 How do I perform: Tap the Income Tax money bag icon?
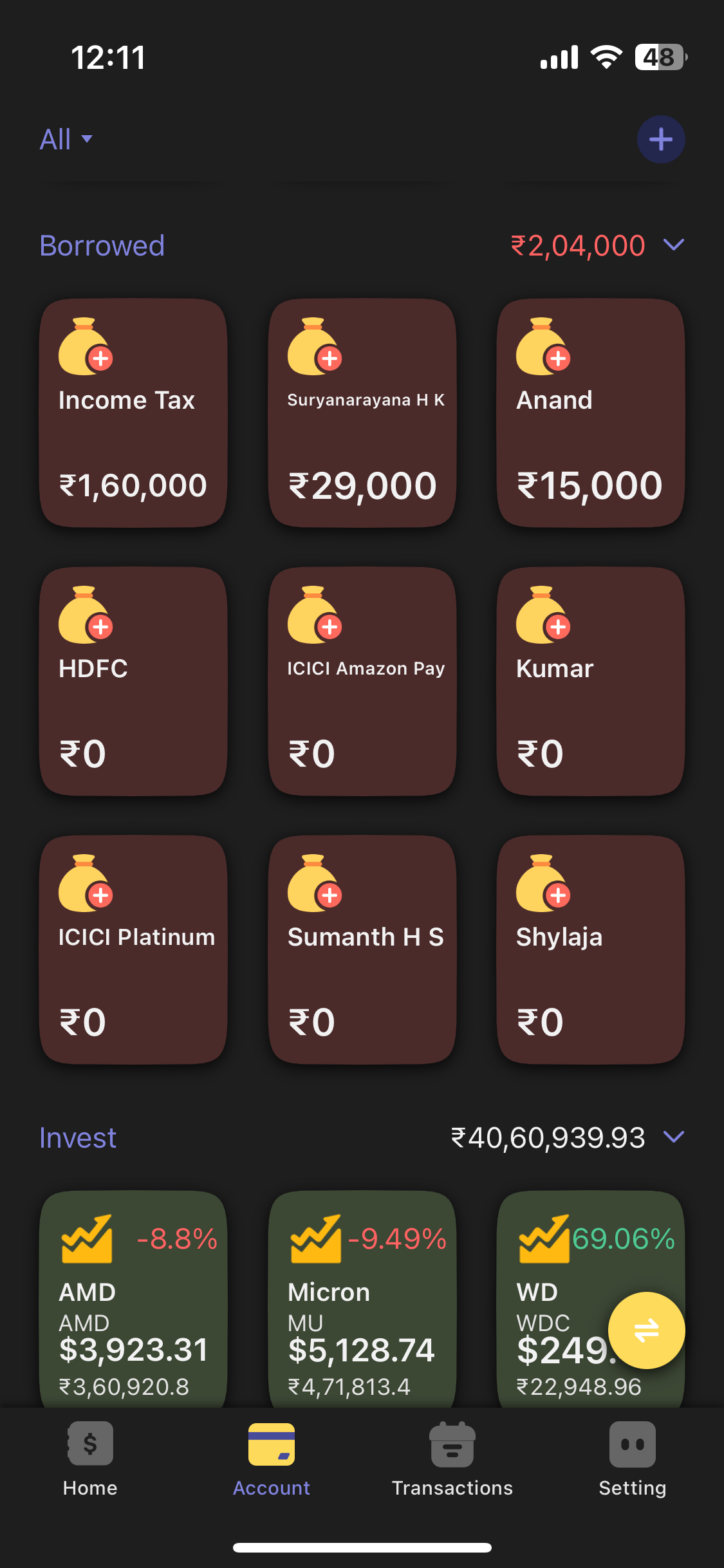tap(86, 347)
